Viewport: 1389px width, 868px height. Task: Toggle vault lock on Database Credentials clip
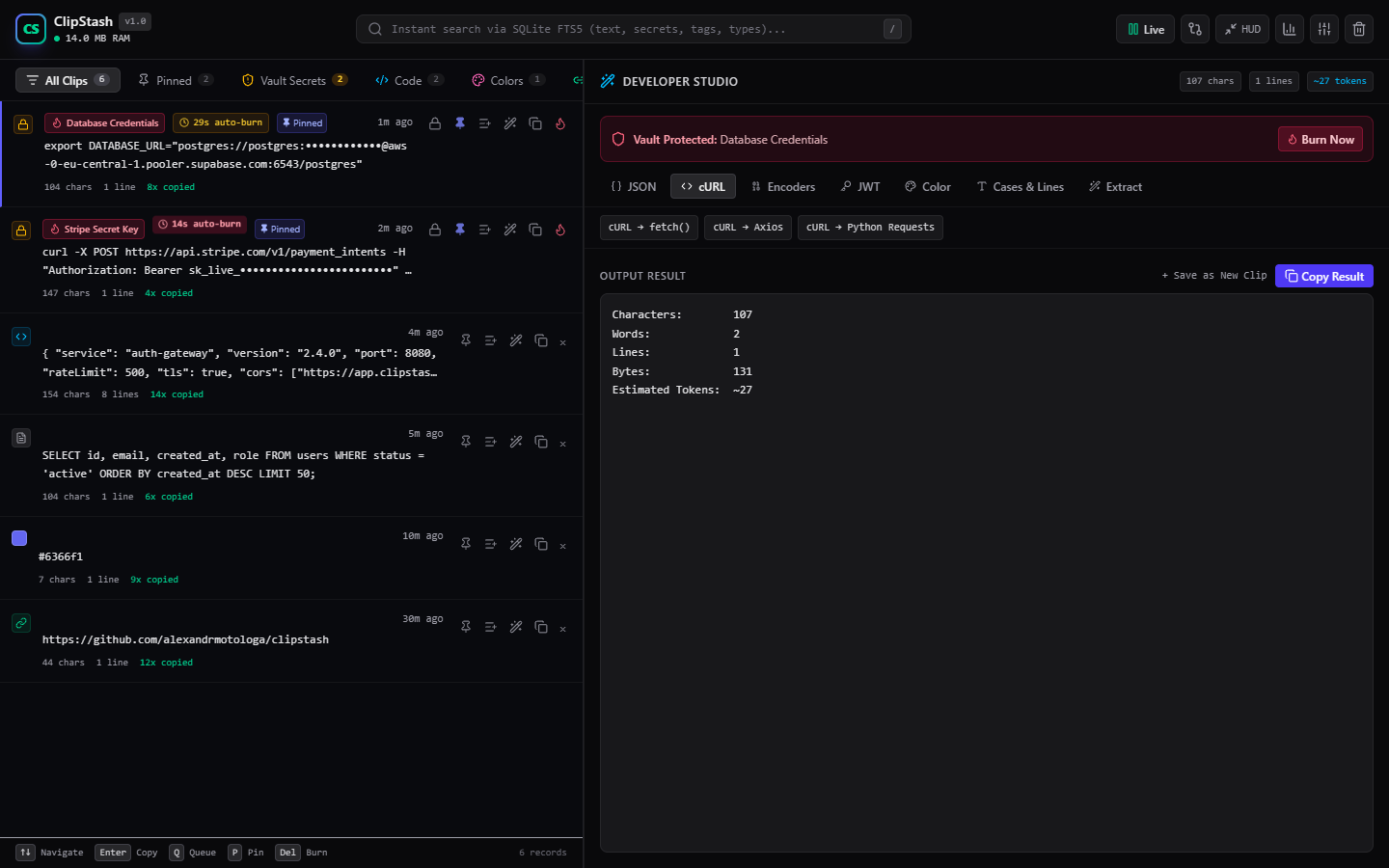point(435,123)
